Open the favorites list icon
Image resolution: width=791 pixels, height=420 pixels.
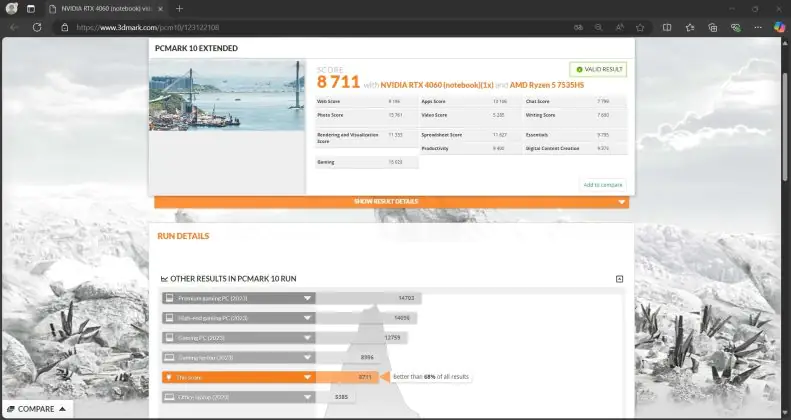pyautogui.click(x=690, y=28)
